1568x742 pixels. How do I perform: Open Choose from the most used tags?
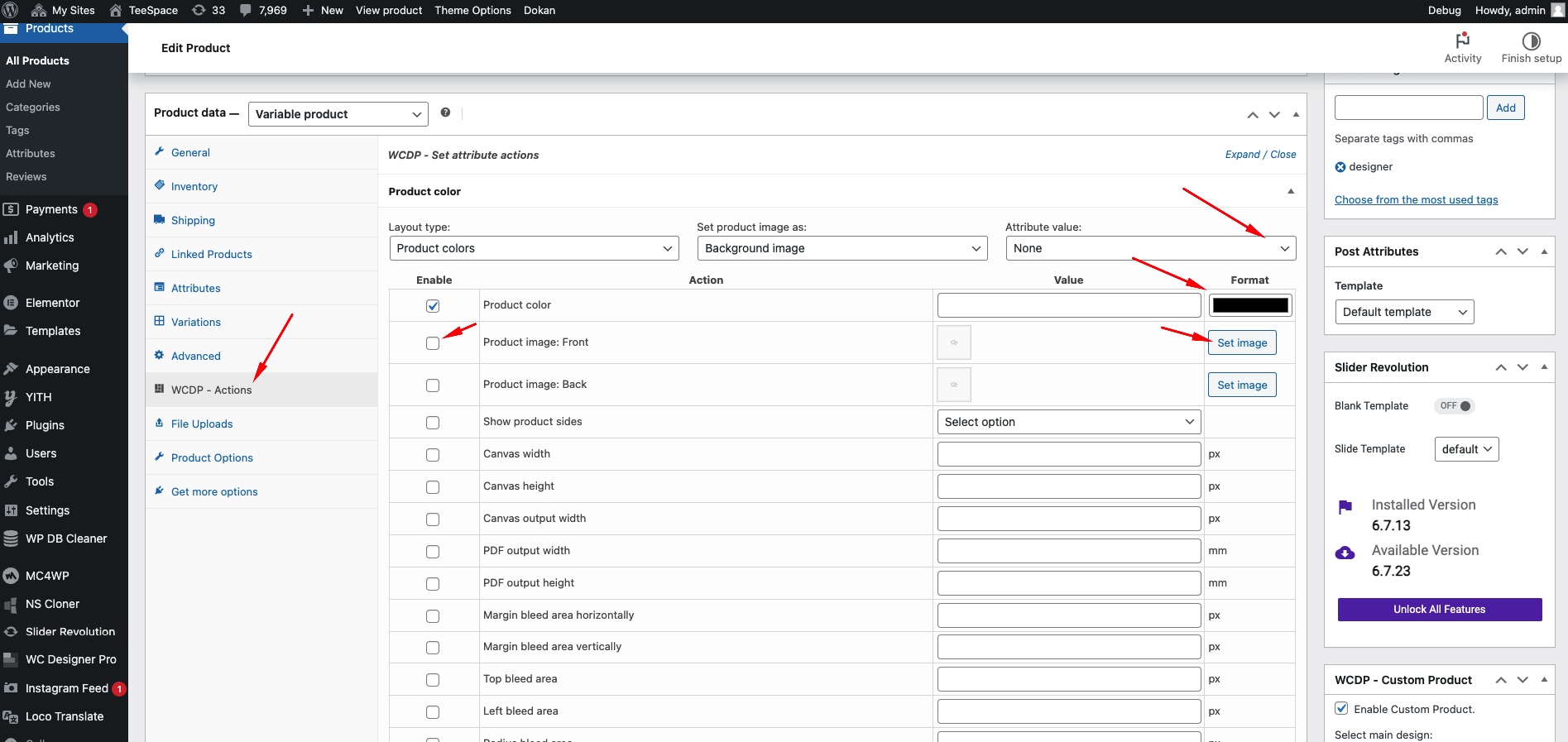click(x=1416, y=199)
